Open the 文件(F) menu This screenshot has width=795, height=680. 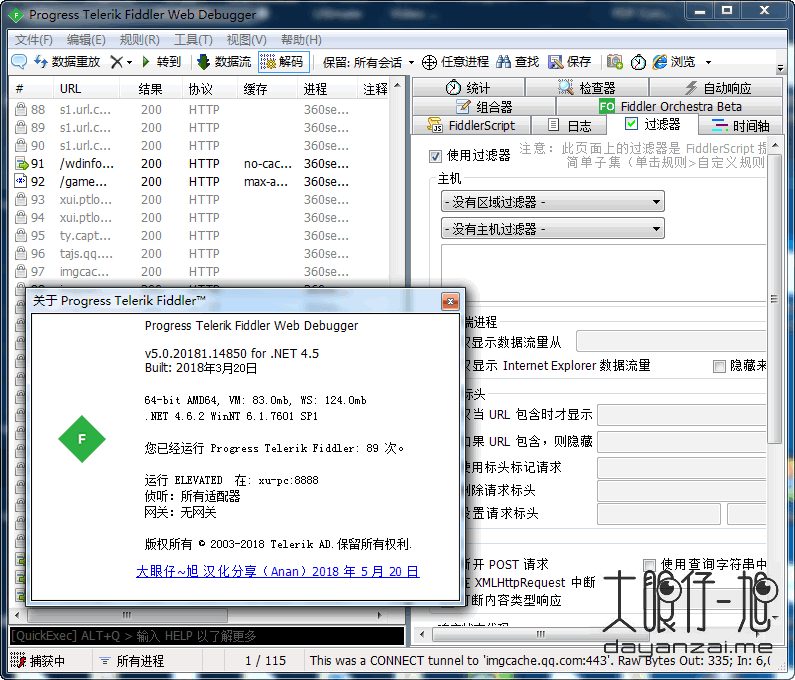tap(33, 40)
